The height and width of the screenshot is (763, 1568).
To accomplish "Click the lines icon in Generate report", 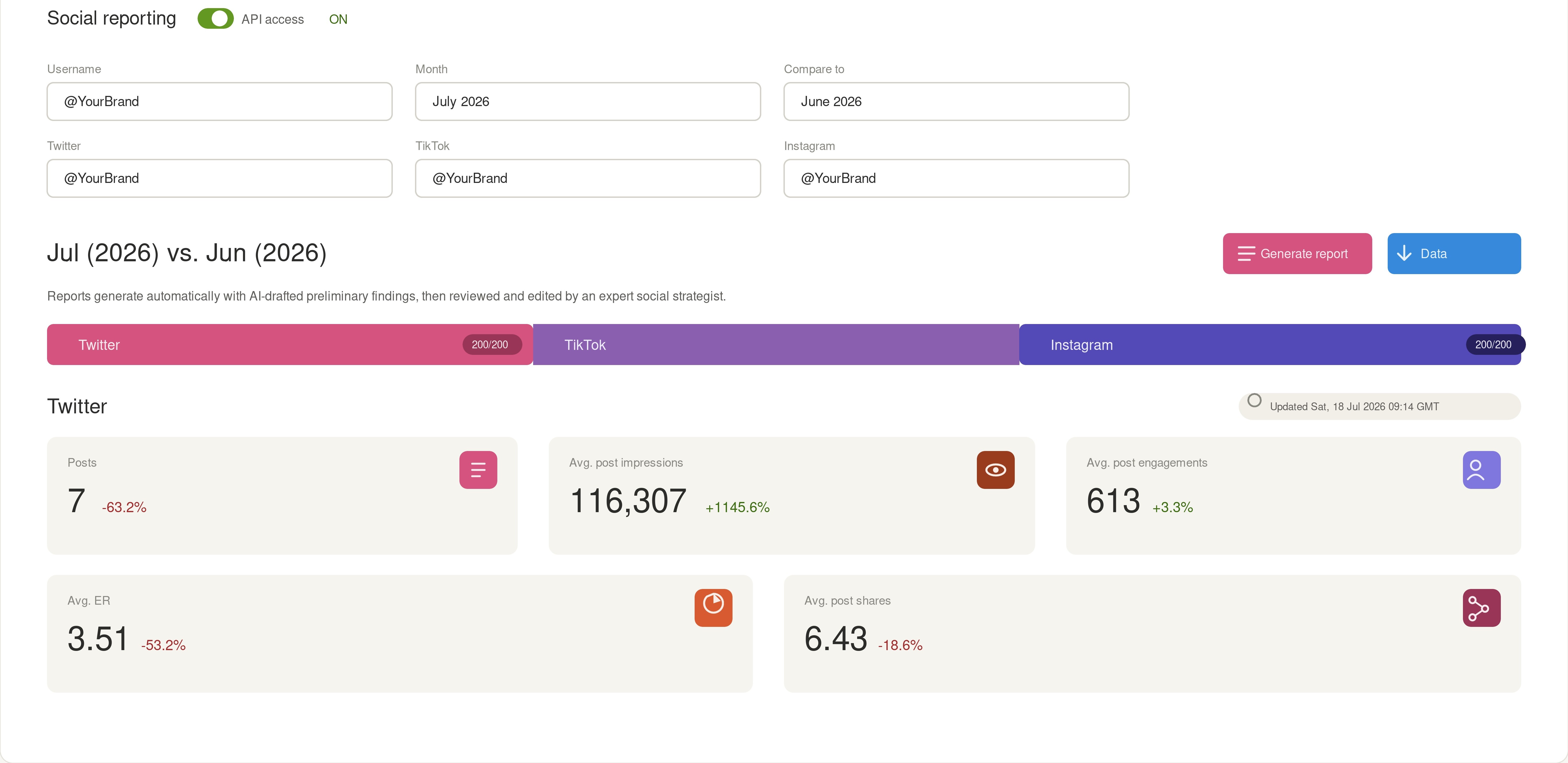I will pos(1246,254).
